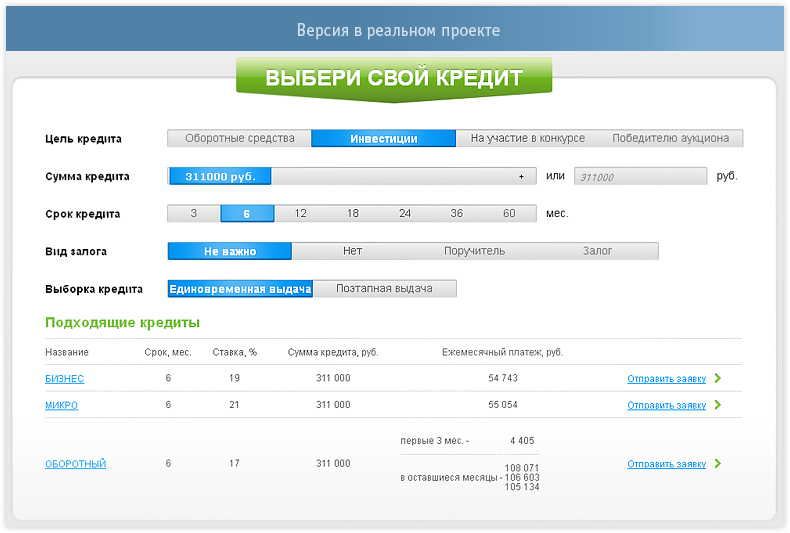Choose Поэтапная выдача disbursement
The image size is (790, 533).
(x=384, y=289)
